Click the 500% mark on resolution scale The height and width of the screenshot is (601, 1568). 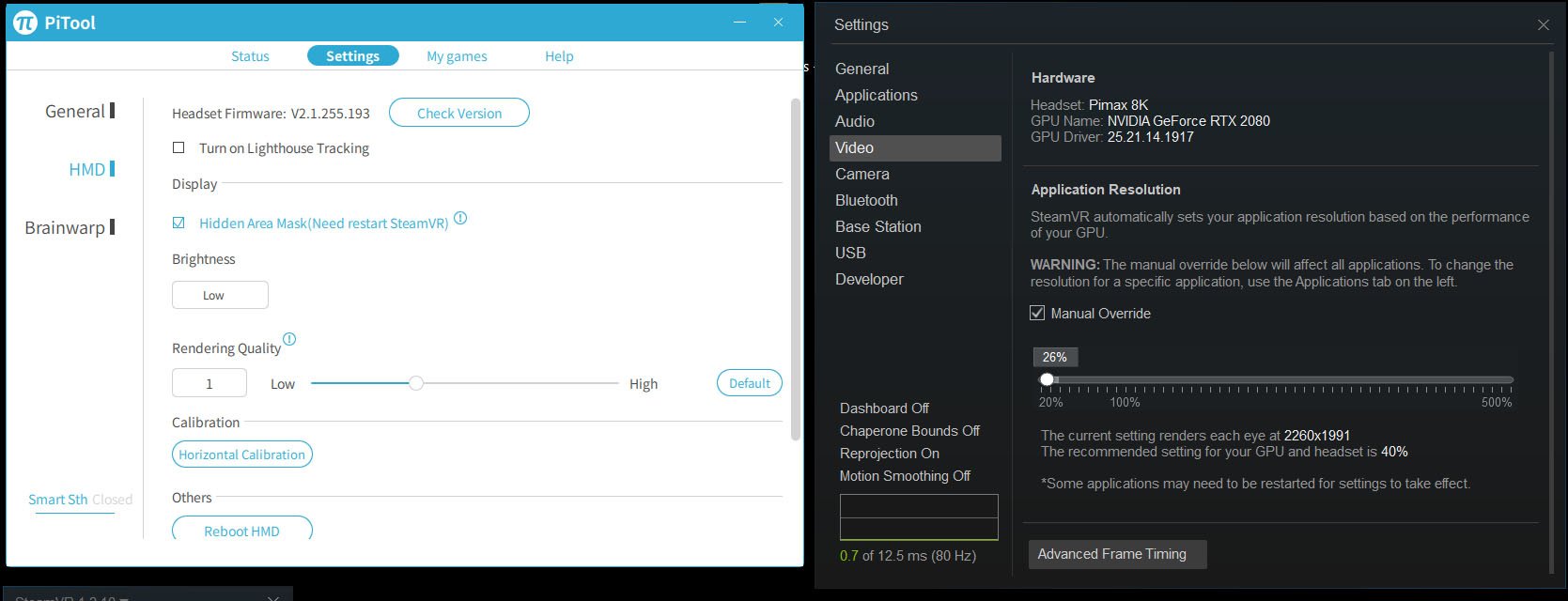[1497, 402]
